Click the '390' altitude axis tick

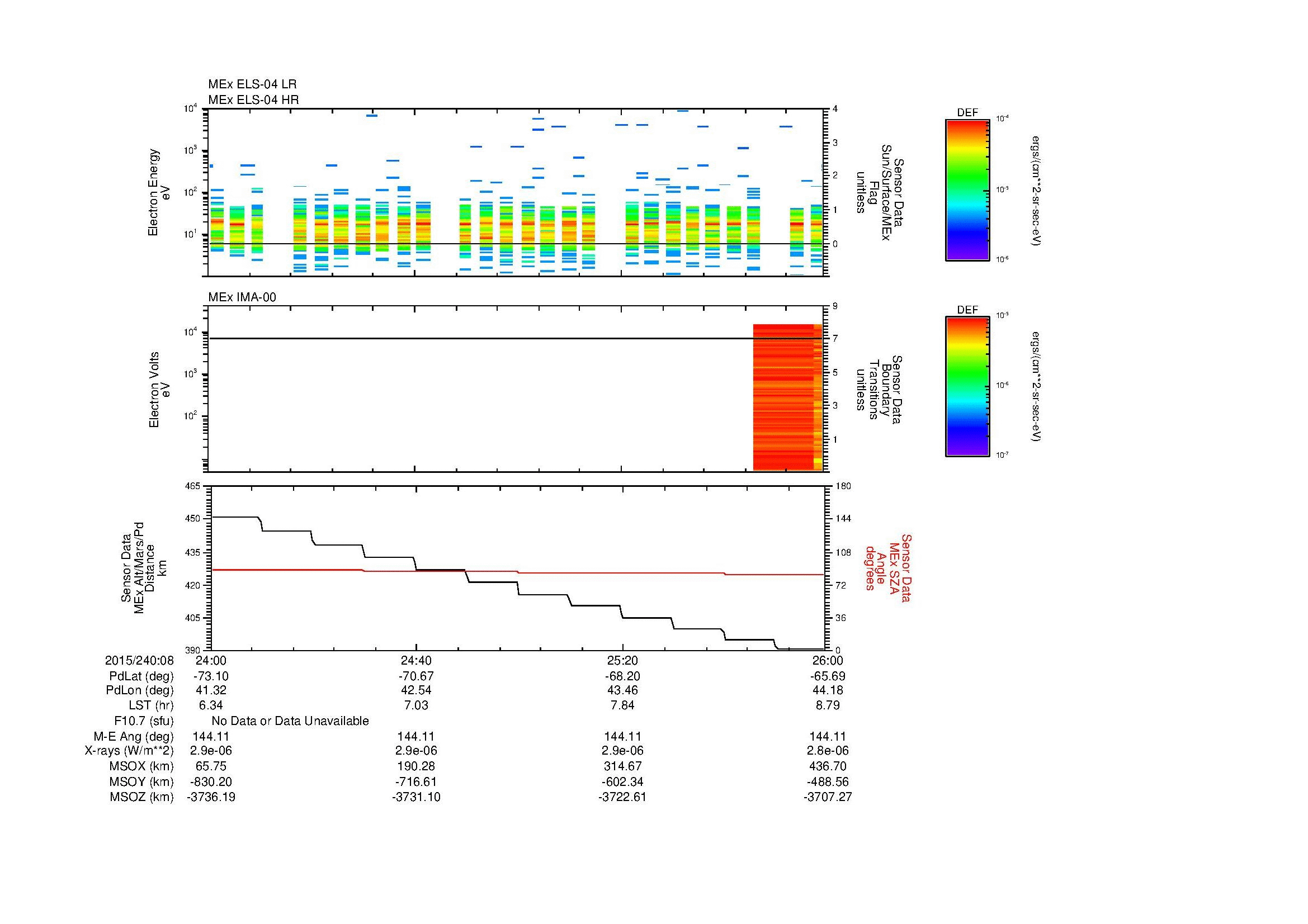[193, 650]
